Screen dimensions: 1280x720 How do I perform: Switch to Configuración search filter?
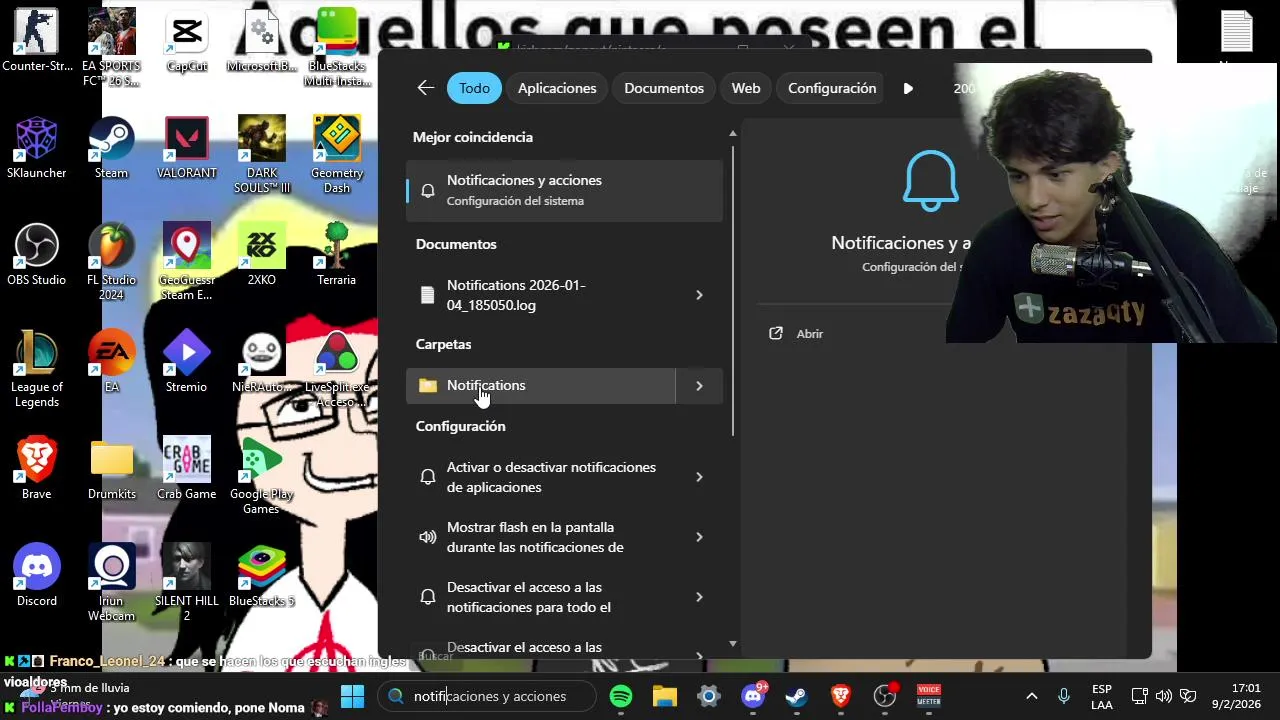coord(832,88)
